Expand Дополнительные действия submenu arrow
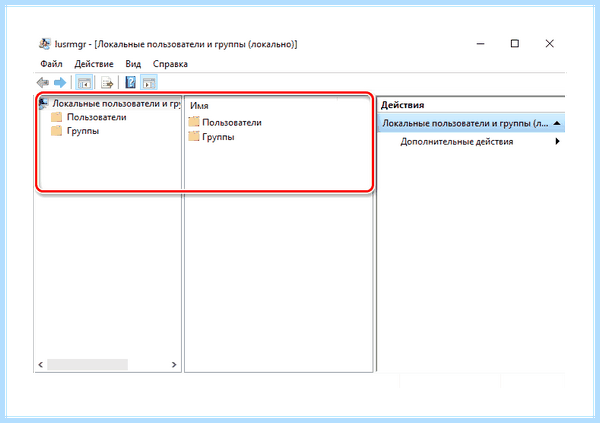The width and height of the screenshot is (600, 423). point(558,141)
